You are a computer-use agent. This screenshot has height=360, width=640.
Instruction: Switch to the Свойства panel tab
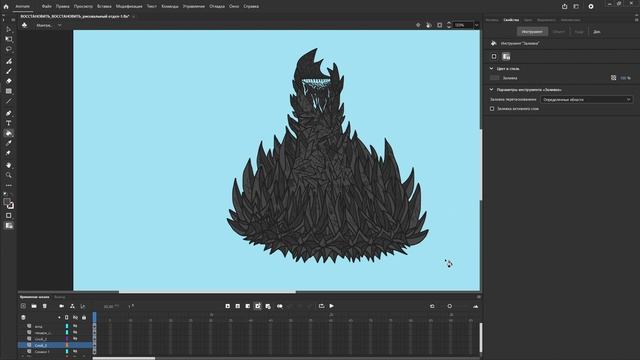pos(511,20)
